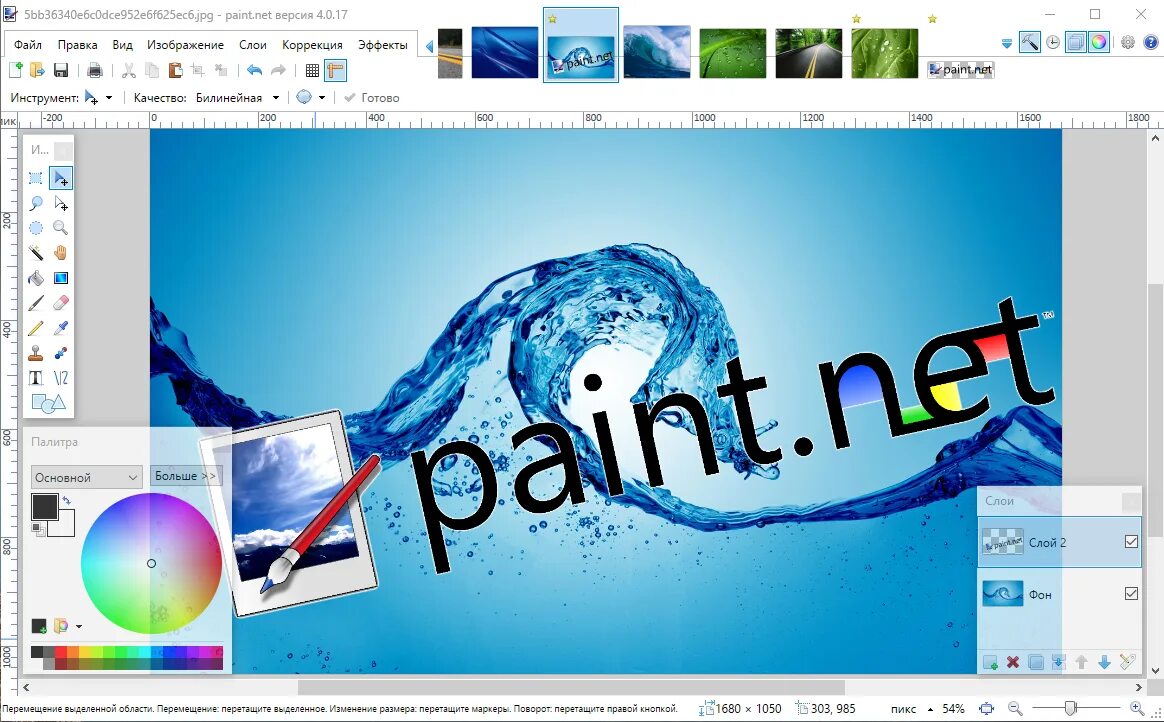Toggle the Colors window button
Image resolution: width=1164 pixels, height=722 pixels.
(x=1099, y=42)
